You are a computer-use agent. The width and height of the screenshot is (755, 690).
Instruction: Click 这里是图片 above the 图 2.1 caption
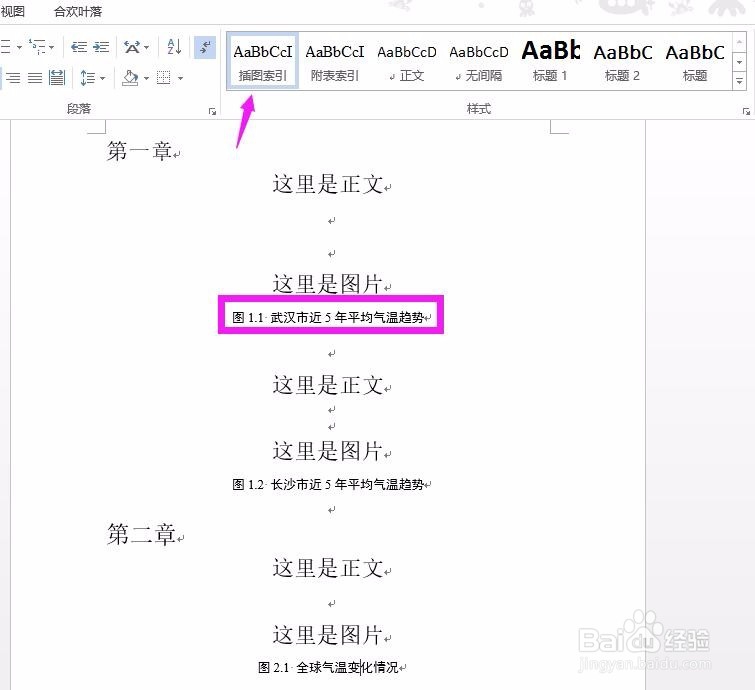[x=328, y=635]
